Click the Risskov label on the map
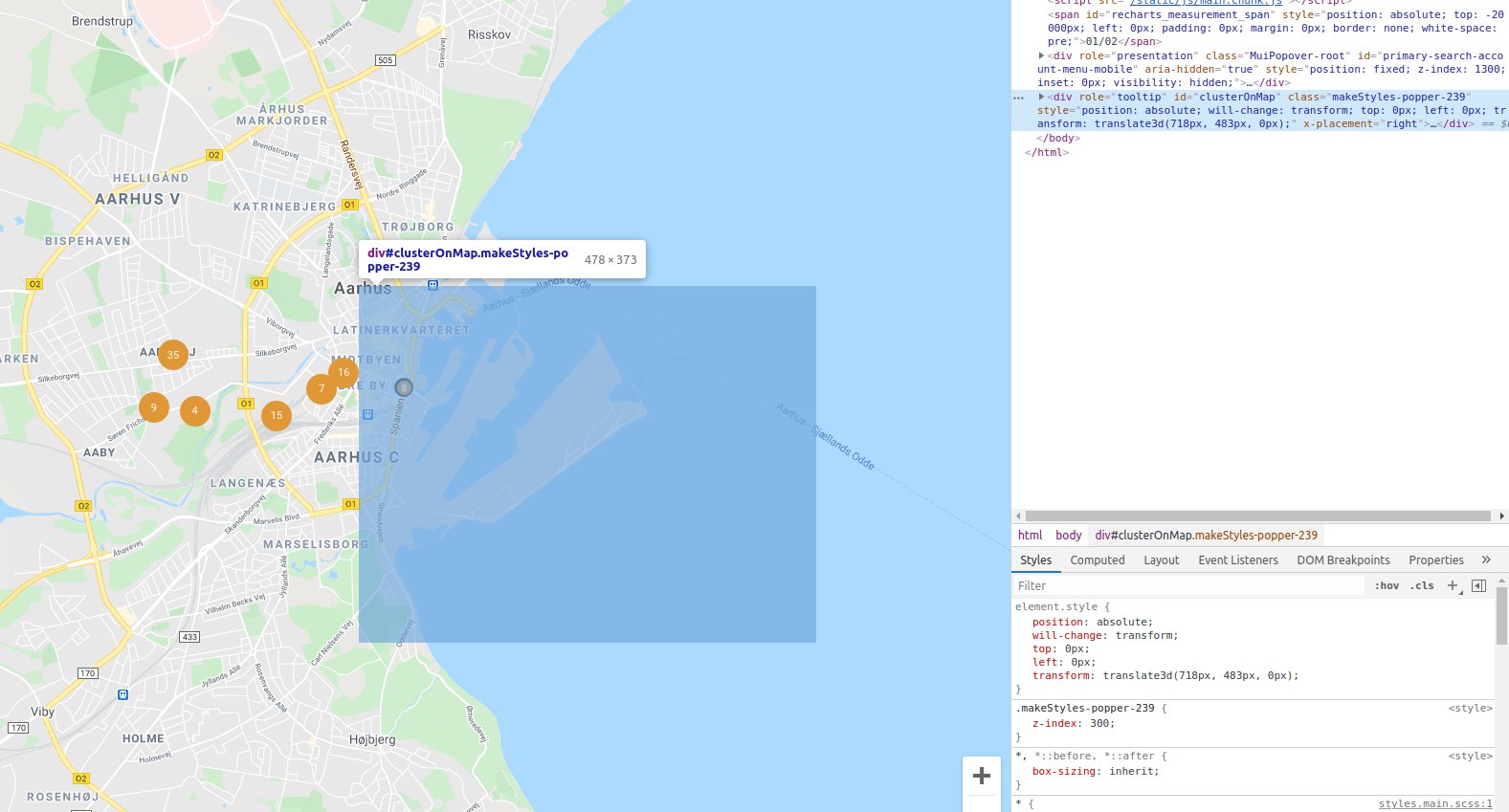The image size is (1509, 812). 489,34
